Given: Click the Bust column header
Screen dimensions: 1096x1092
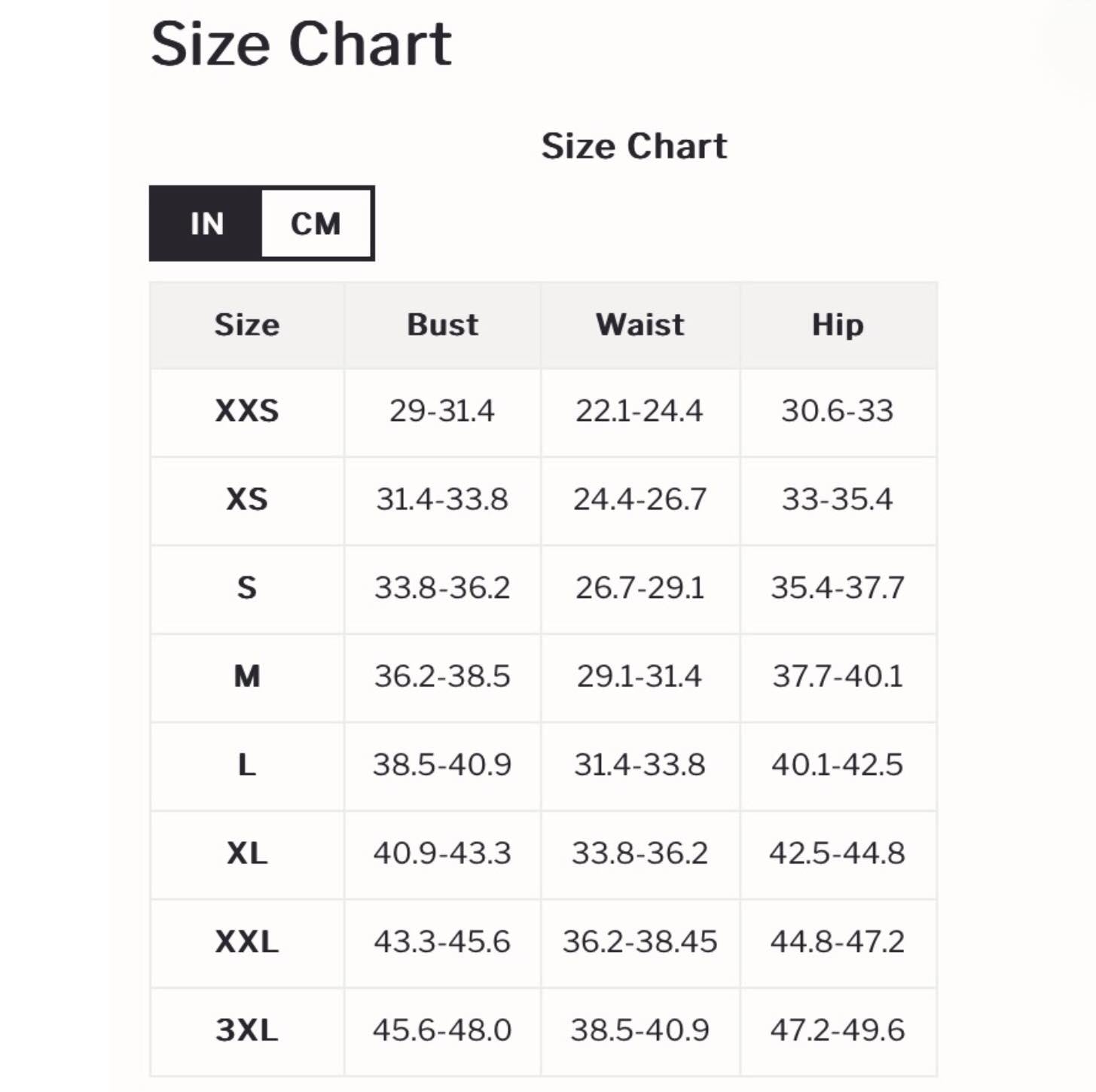Looking at the screenshot, I should [442, 325].
